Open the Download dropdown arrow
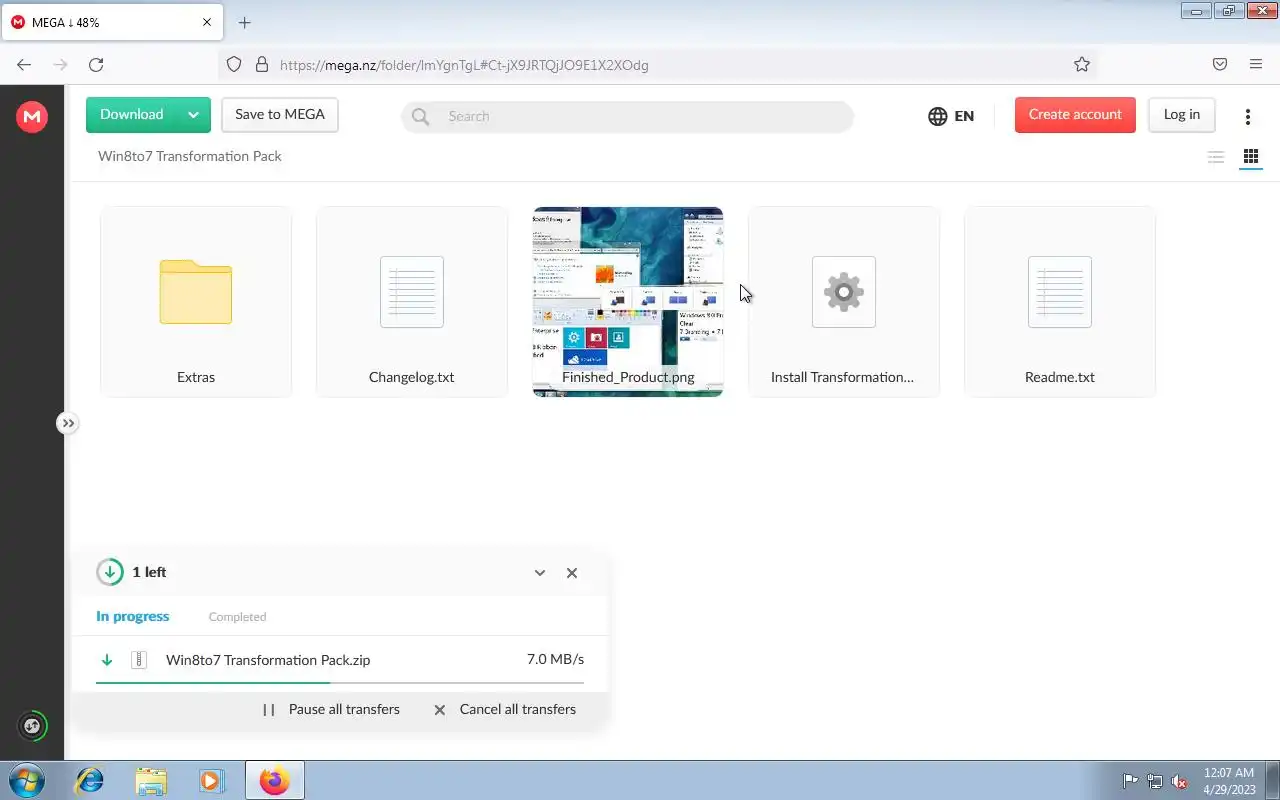Image resolution: width=1280 pixels, height=800 pixels. (193, 115)
